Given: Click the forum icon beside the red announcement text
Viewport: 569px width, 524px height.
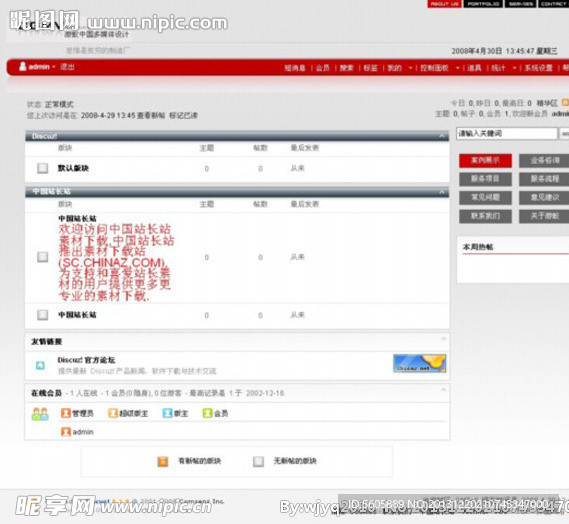Looking at the screenshot, I should [x=42, y=257].
